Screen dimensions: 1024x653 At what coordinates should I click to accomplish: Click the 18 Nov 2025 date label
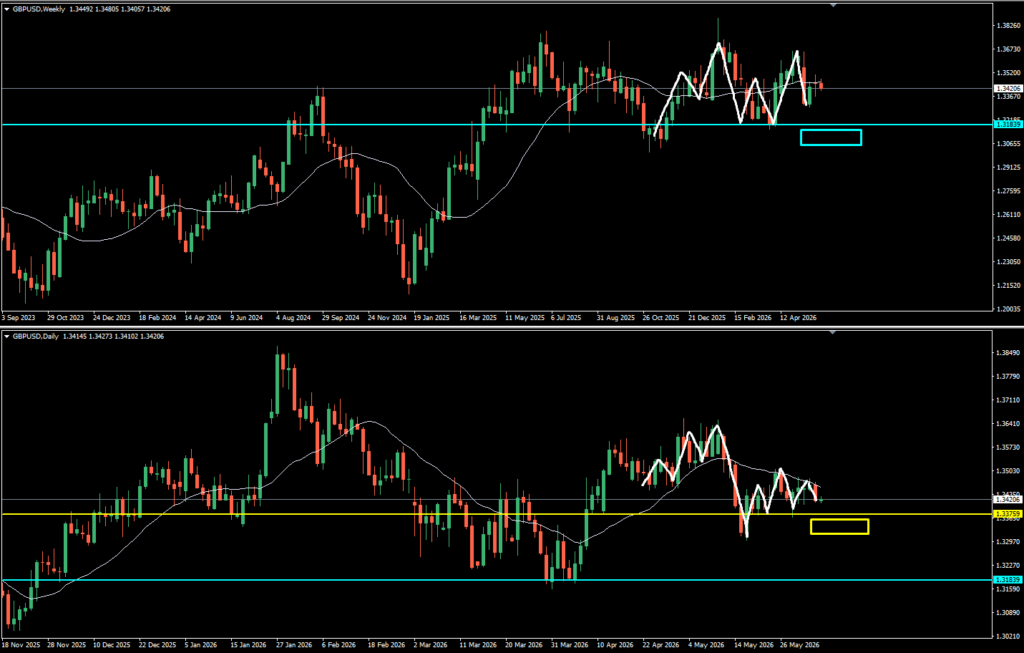pos(21,645)
